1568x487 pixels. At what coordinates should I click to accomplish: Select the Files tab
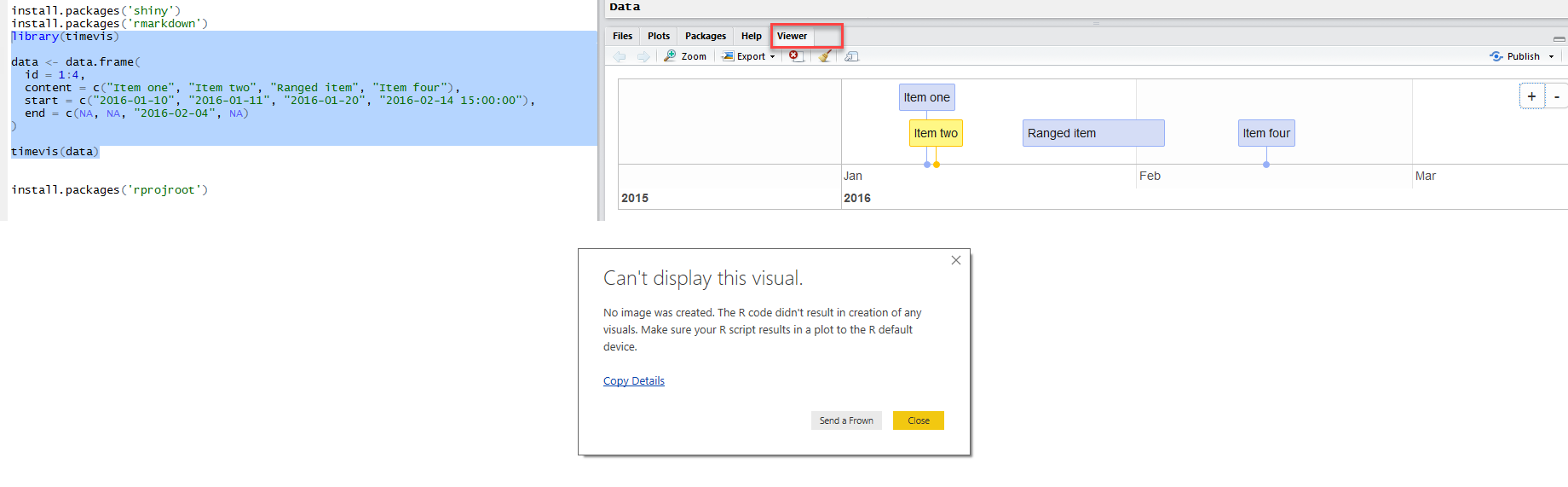(x=622, y=36)
